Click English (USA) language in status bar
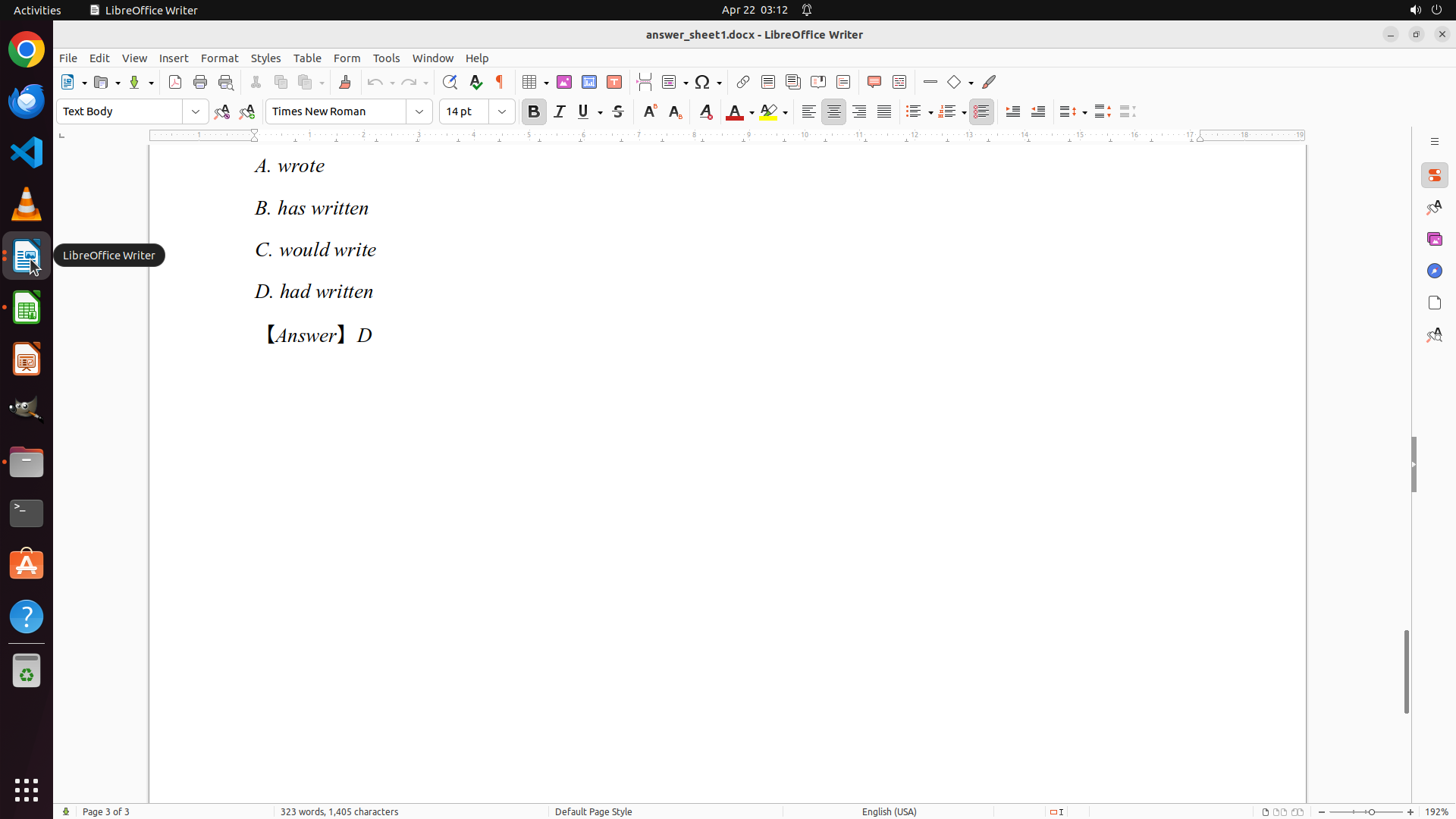This screenshot has height=819, width=1456. click(889, 811)
